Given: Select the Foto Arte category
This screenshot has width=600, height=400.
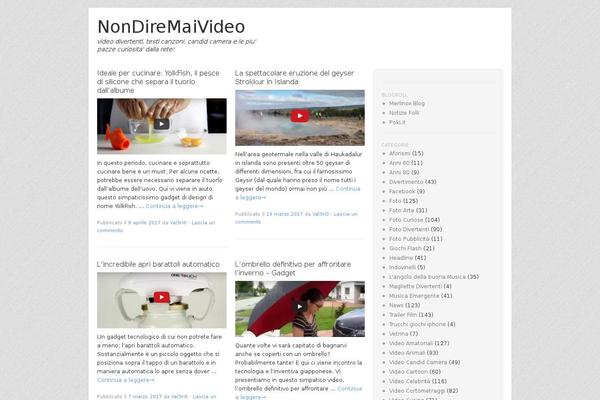Looking at the screenshot, I should coord(401,211).
